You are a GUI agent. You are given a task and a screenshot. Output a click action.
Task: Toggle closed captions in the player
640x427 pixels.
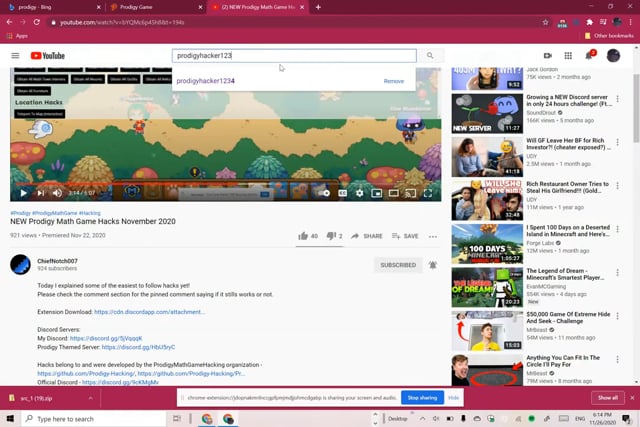tap(342, 193)
